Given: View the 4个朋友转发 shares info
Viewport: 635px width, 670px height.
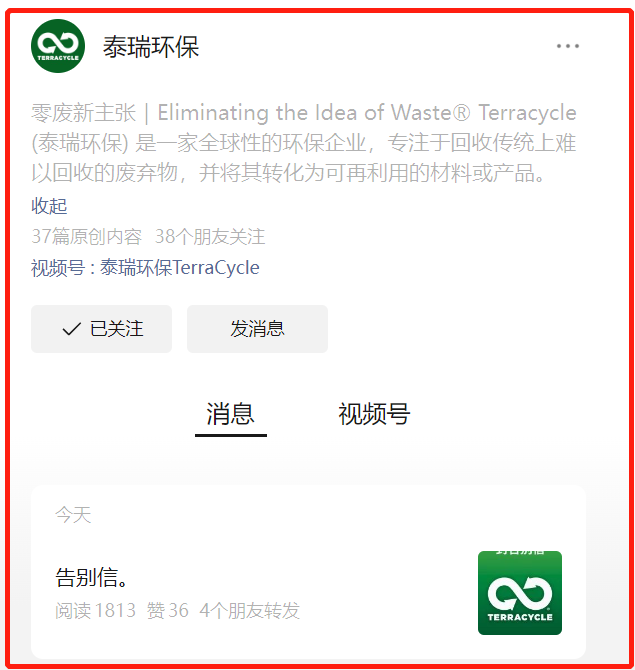Looking at the screenshot, I should (x=250, y=610).
